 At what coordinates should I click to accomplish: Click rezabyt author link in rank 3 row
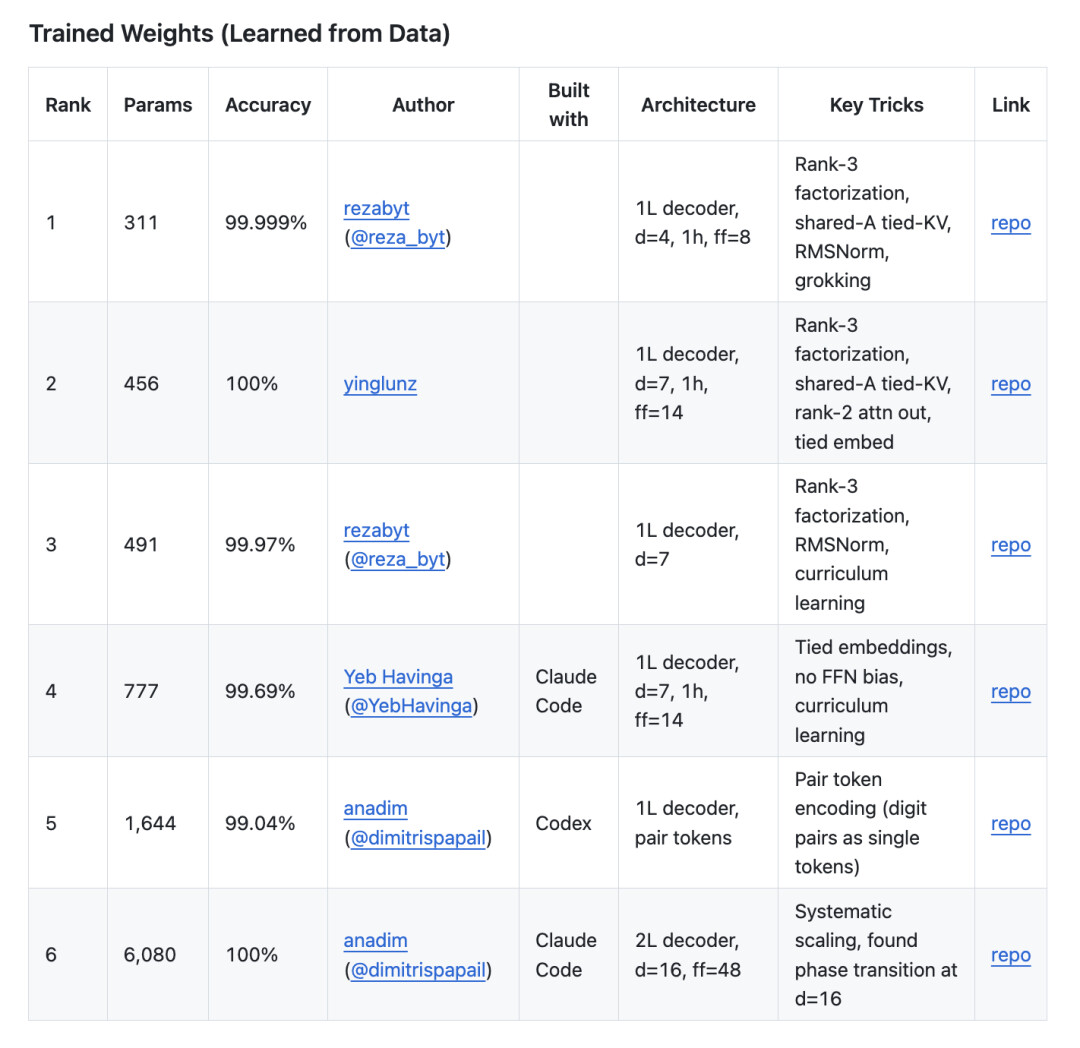tap(376, 530)
